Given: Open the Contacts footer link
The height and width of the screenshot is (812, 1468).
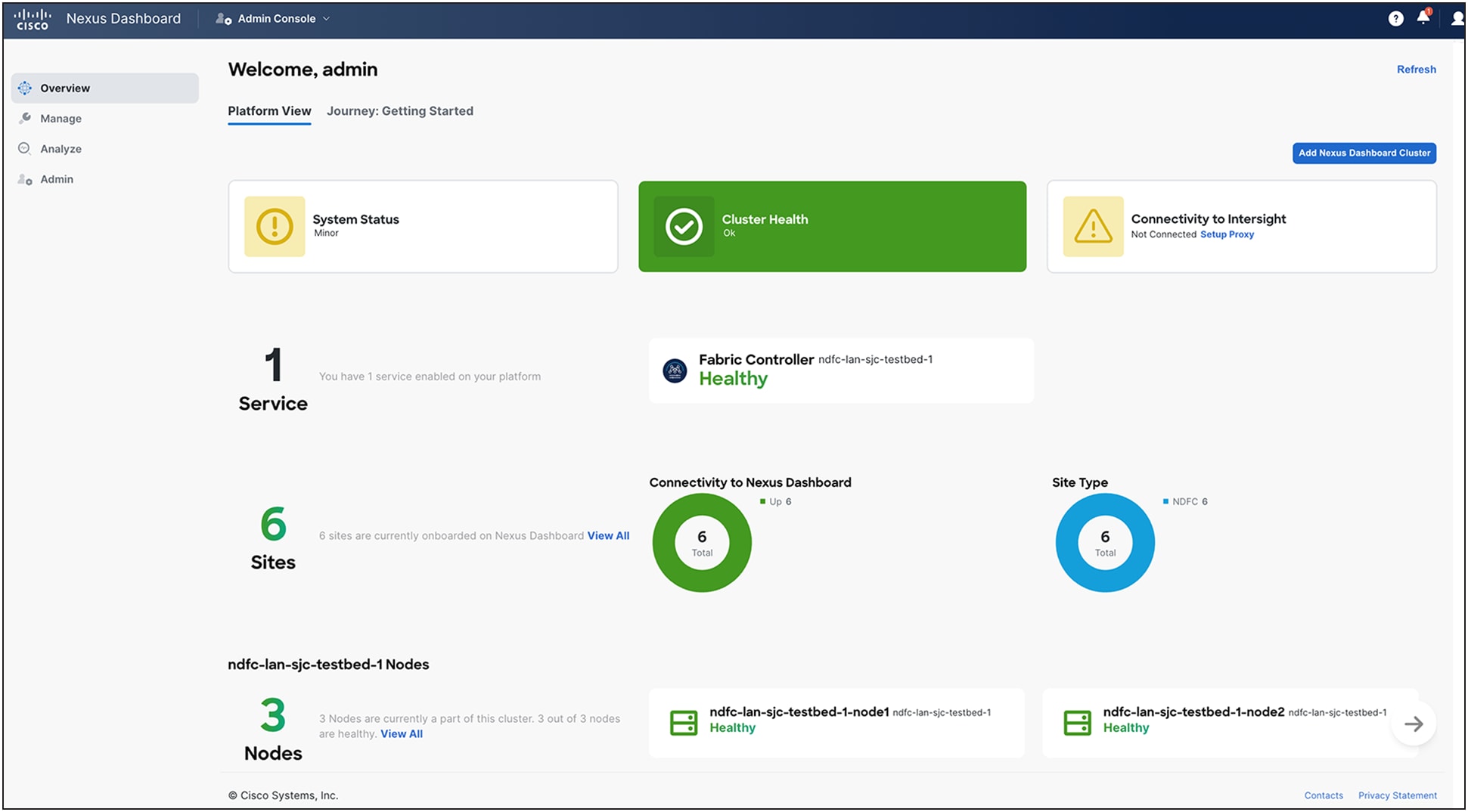Looking at the screenshot, I should (1324, 795).
